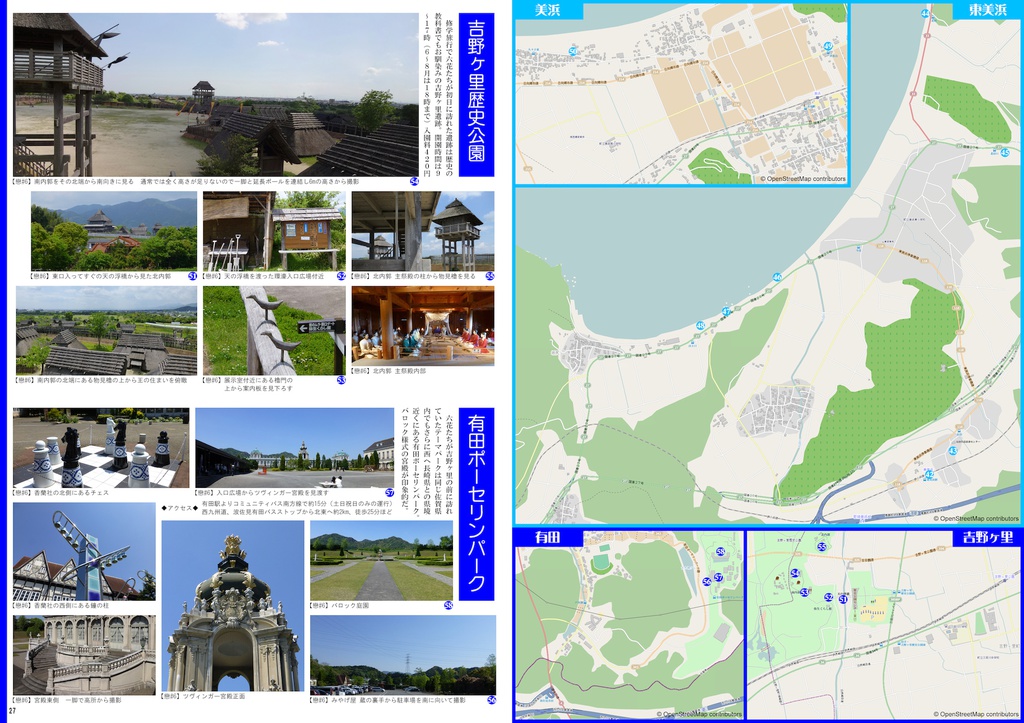
Task: Click marker 44 on the 東美浜 map
Action: click(925, 13)
